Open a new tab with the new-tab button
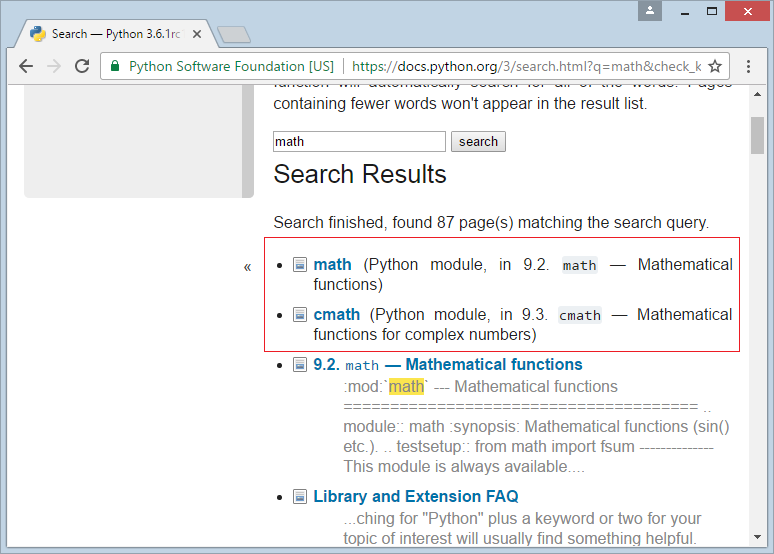 [234, 35]
